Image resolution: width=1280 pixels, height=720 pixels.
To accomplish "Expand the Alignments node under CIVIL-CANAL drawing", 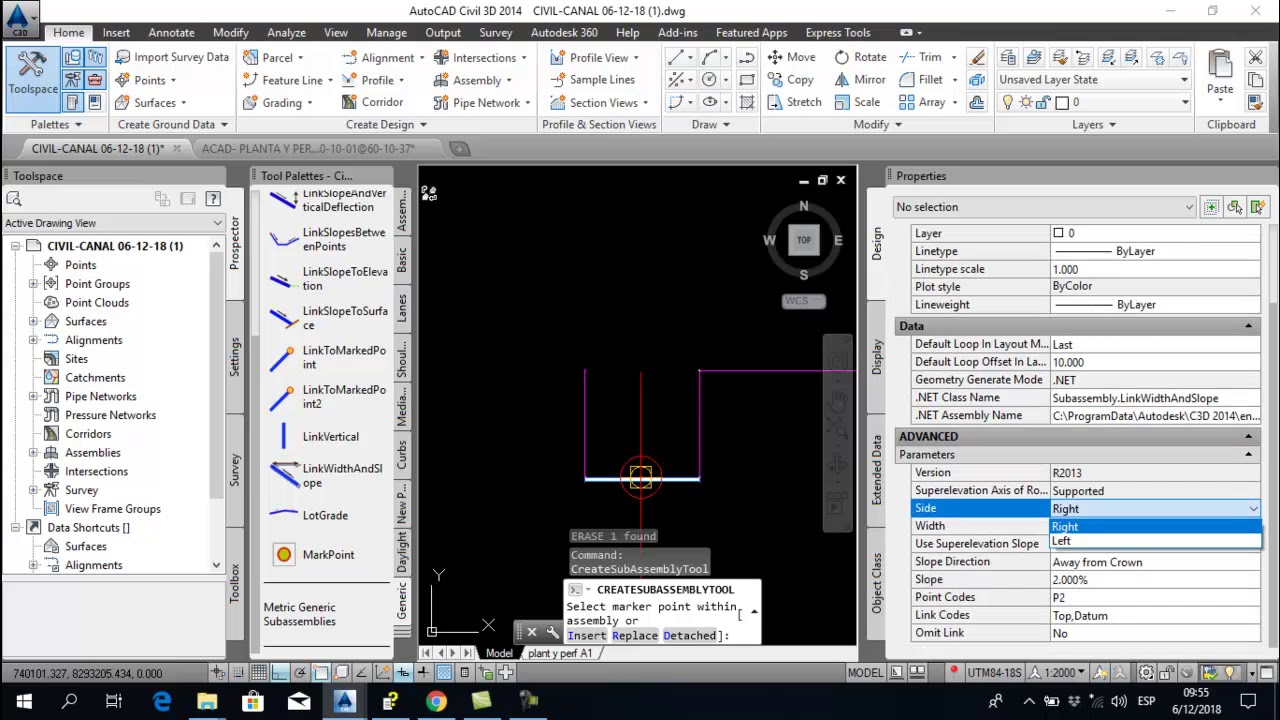I will click(33, 340).
